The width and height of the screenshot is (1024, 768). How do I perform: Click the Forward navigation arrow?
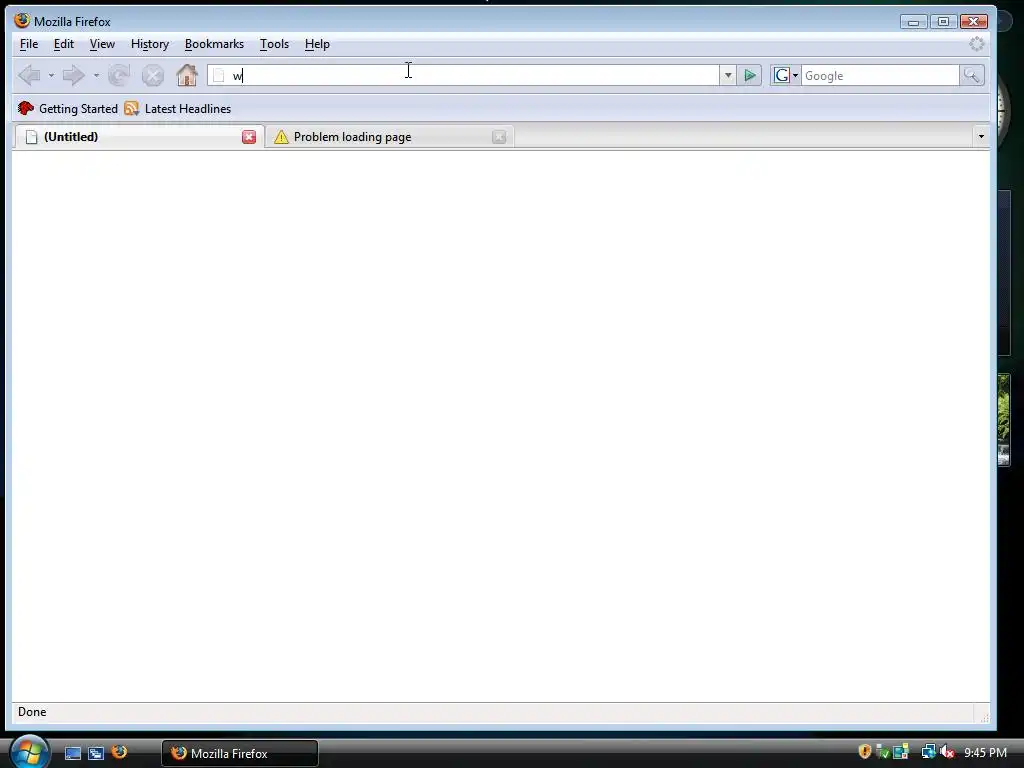pyautogui.click(x=73, y=76)
